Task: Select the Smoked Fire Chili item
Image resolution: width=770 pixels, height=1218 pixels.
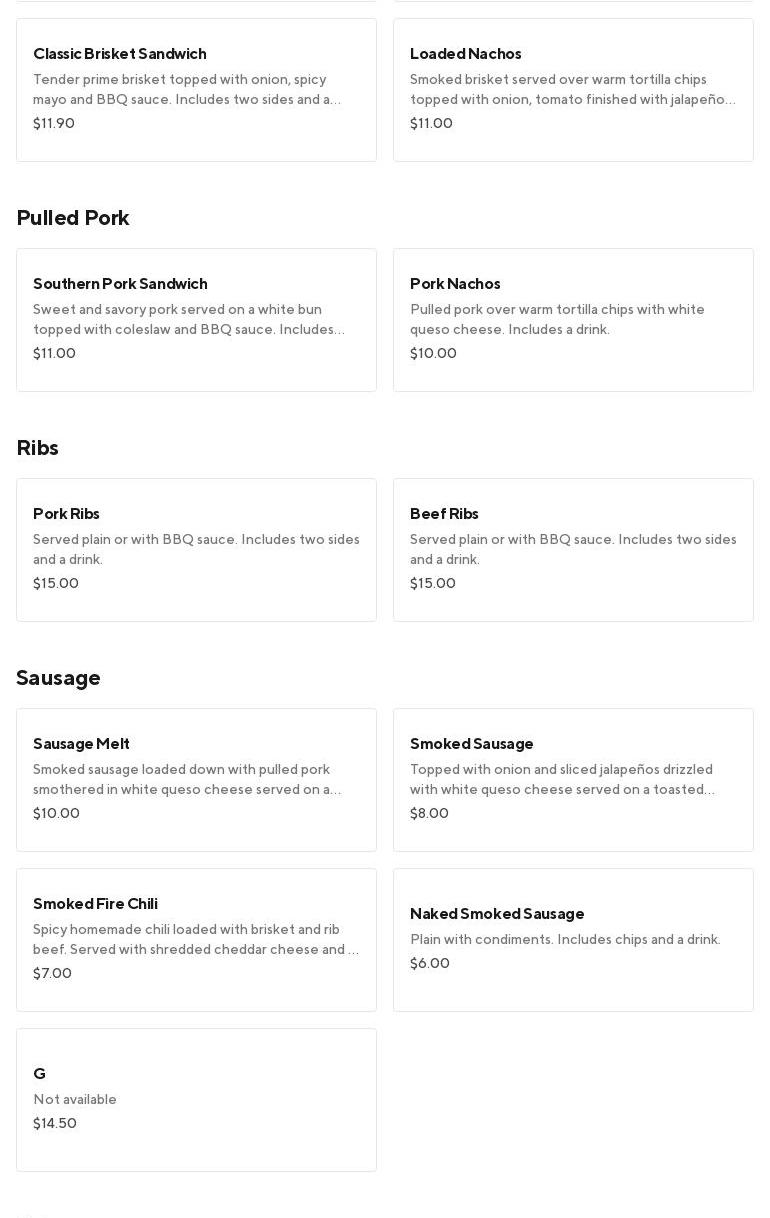Action: (x=196, y=939)
